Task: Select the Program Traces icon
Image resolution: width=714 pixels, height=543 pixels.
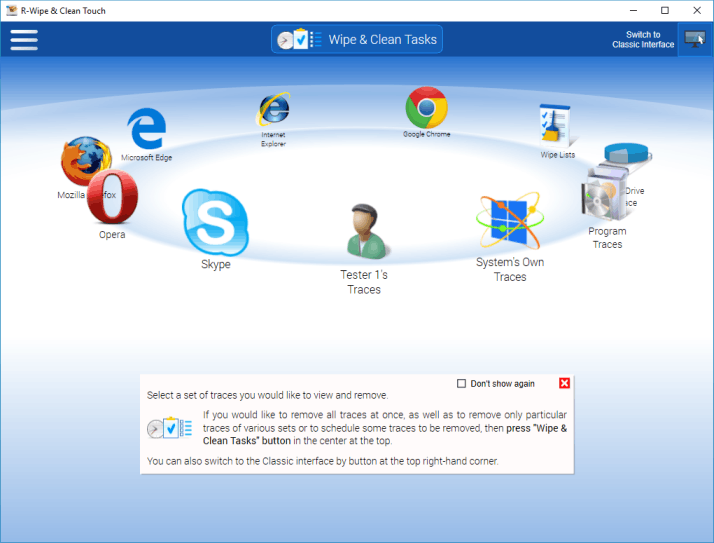Action: tap(606, 200)
